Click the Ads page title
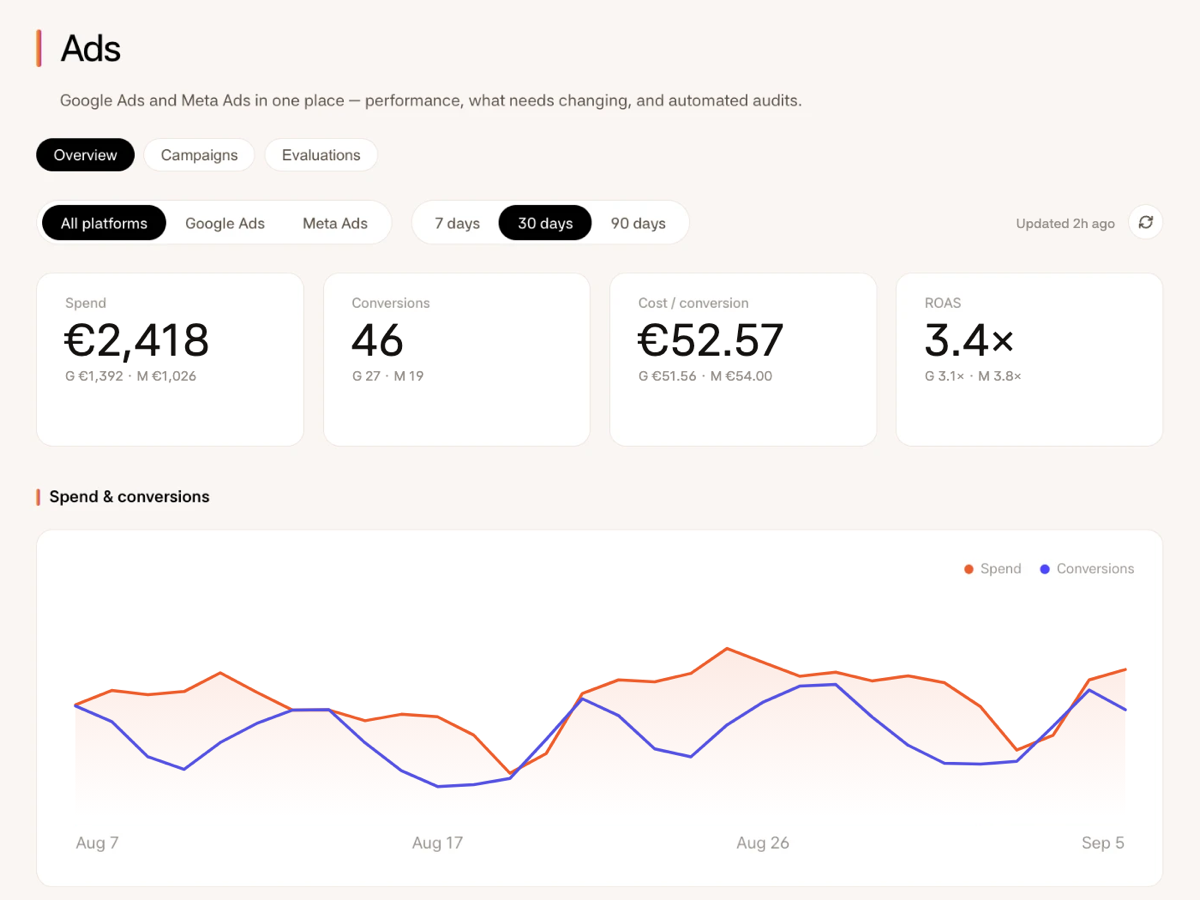 click(x=91, y=48)
